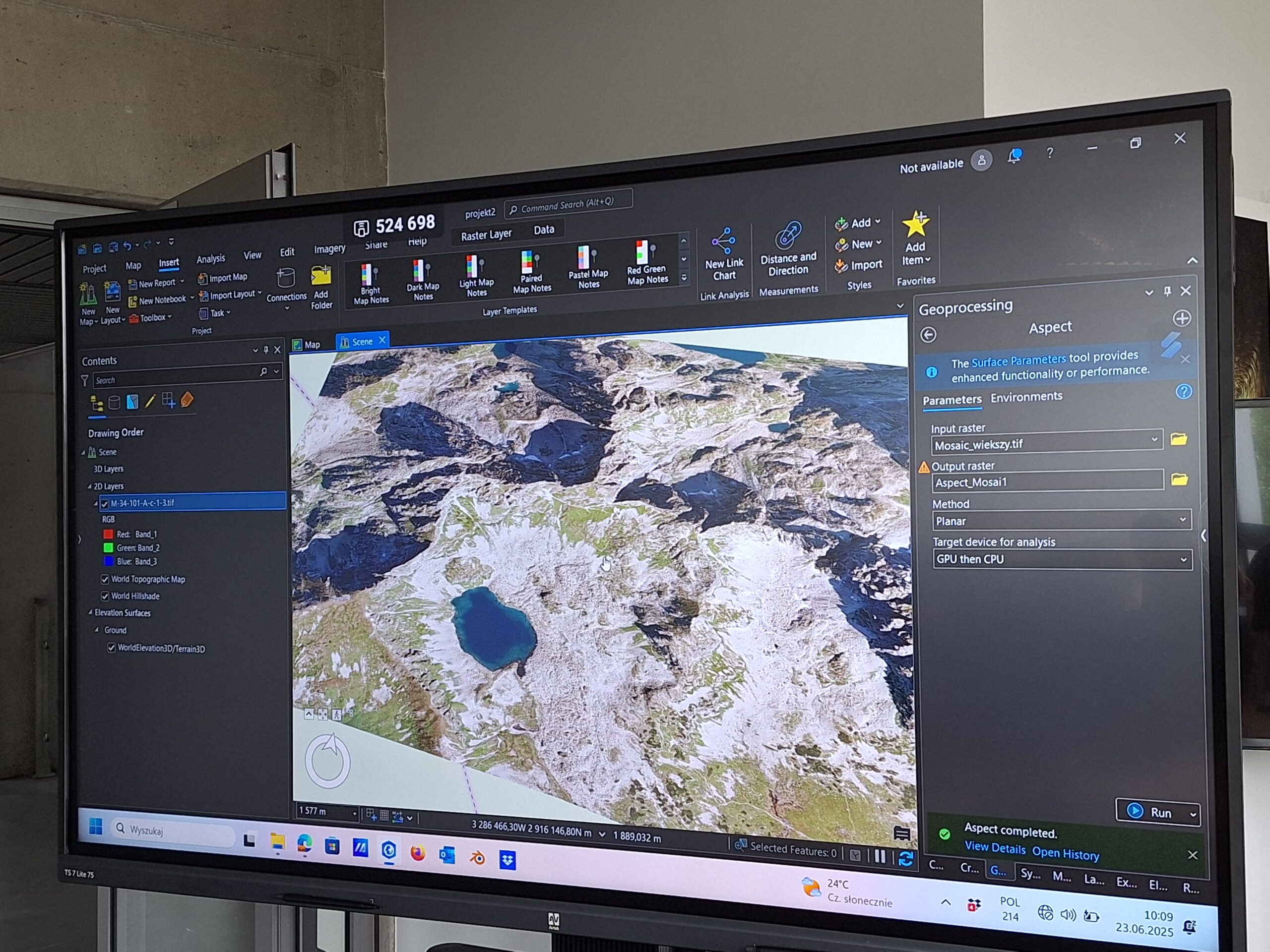Click the scene navigator compass
This screenshot has width=1270, height=952.
click(x=328, y=761)
